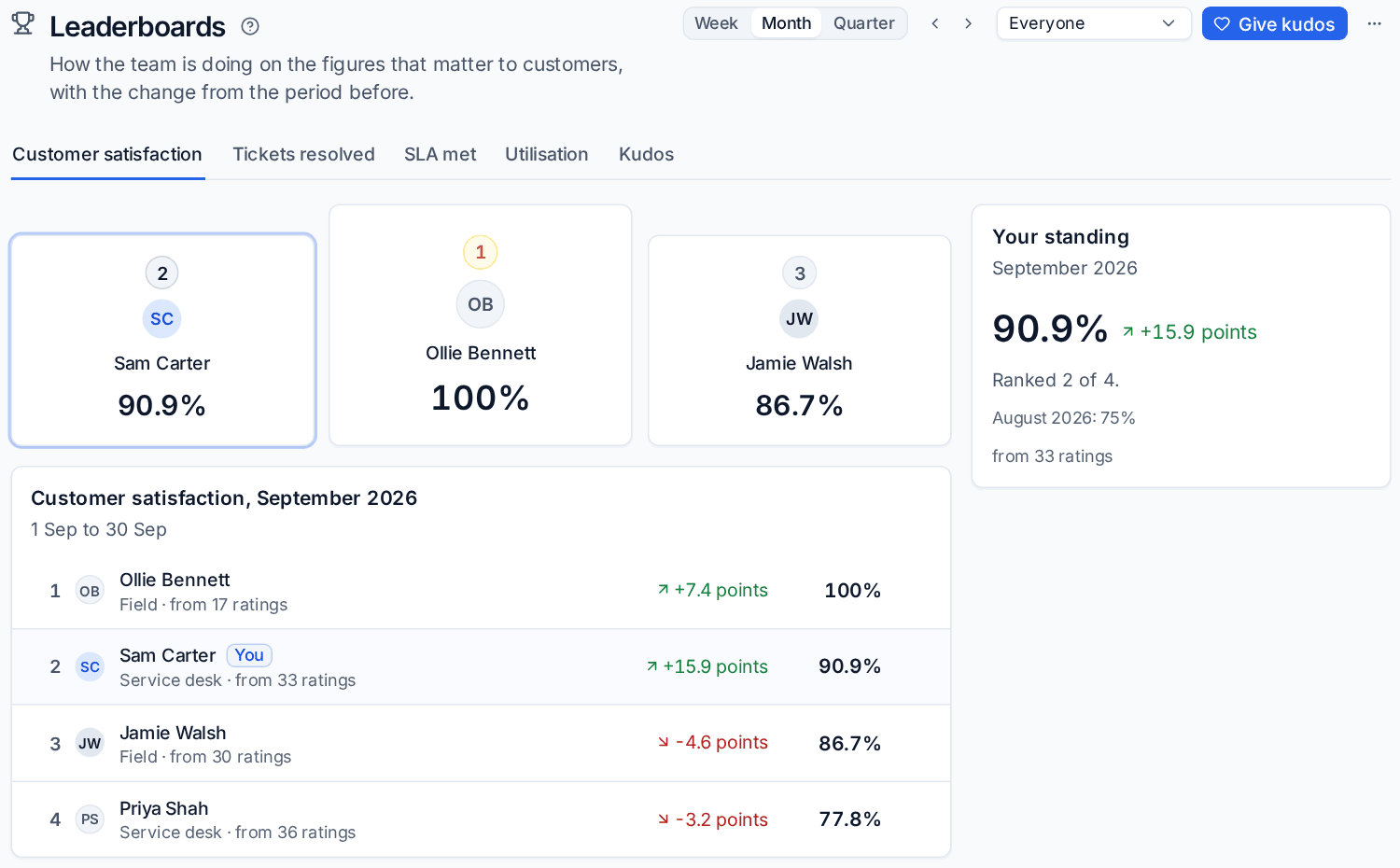This screenshot has height=868, width=1400.
Task: Click the rank 3 badge on the podium
Action: pyautogui.click(x=800, y=273)
